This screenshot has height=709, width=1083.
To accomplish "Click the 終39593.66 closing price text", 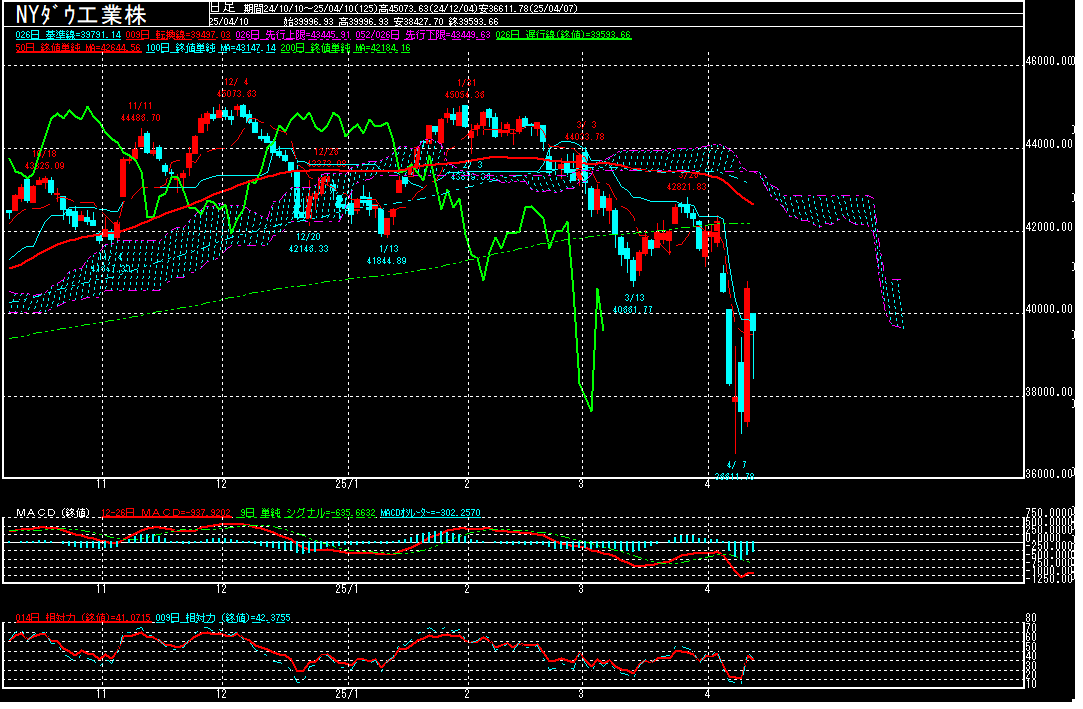I will [x=473, y=21].
